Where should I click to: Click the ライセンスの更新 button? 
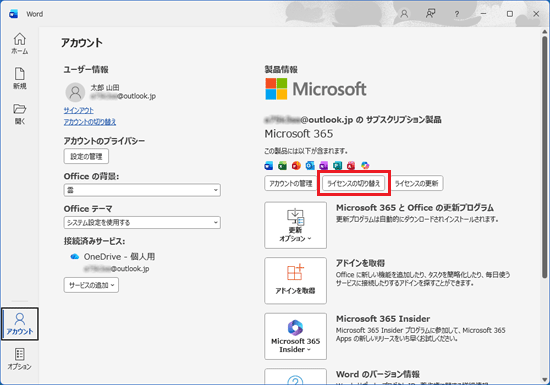pos(417,183)
